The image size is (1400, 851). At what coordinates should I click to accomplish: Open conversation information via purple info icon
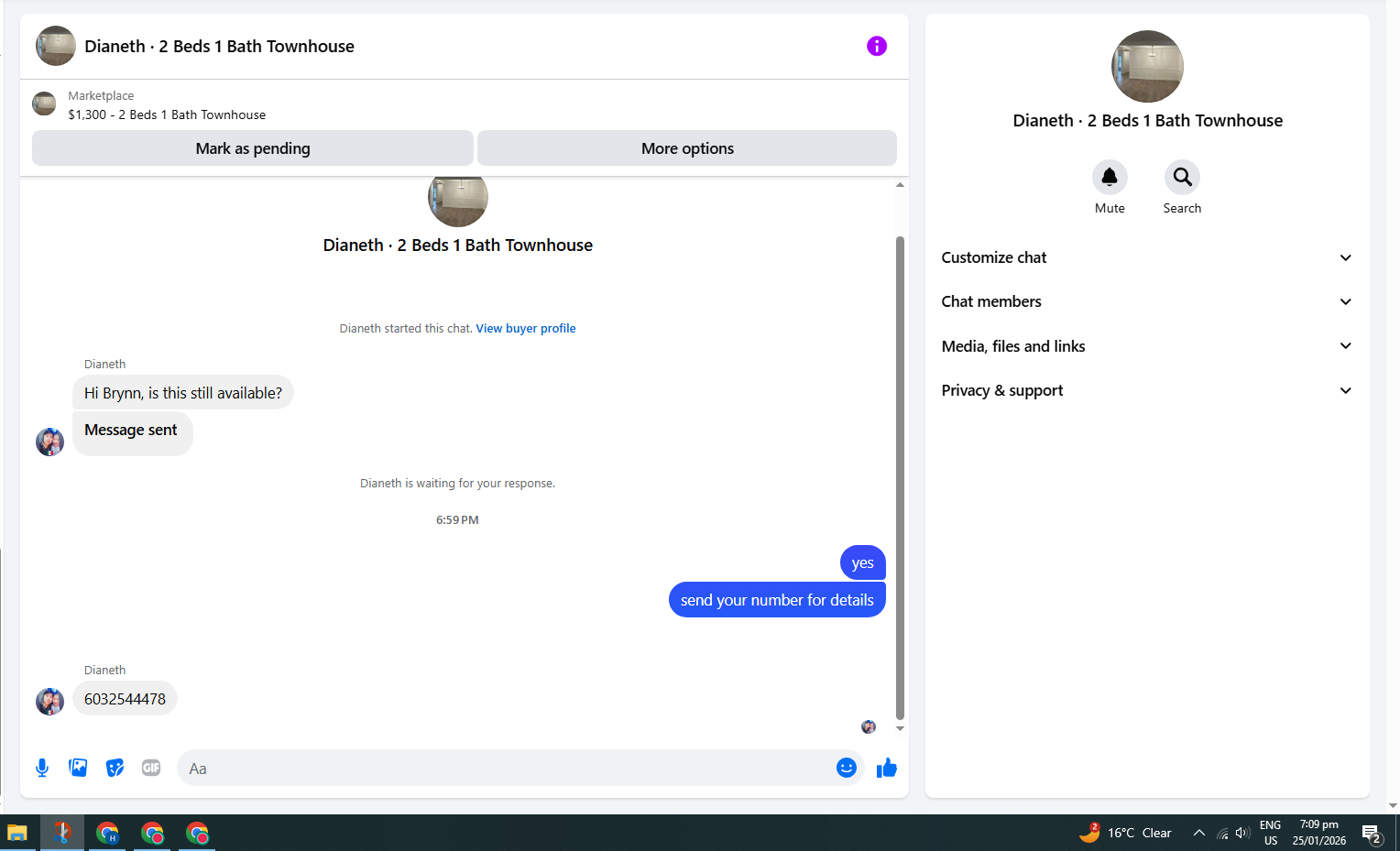pos(877,46)
